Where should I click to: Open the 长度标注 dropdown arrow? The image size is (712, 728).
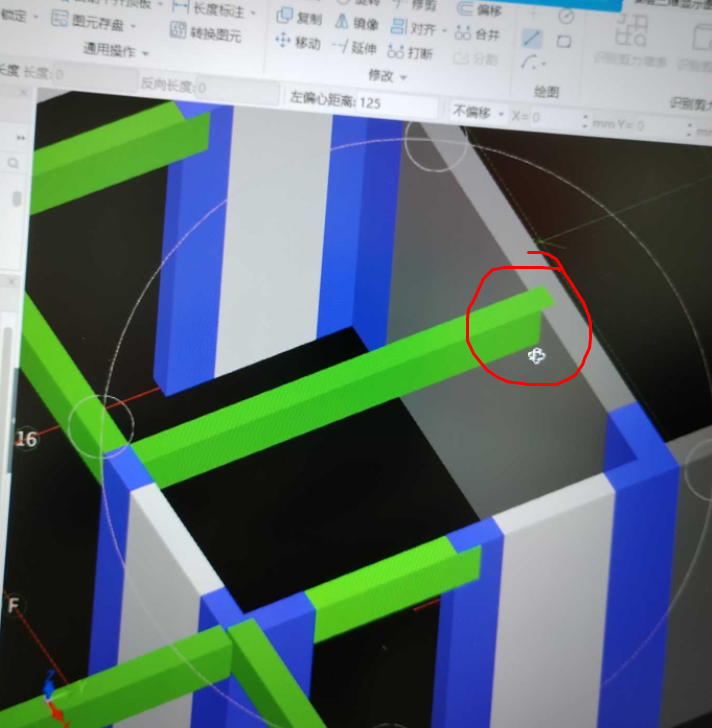tap(253, 13)
